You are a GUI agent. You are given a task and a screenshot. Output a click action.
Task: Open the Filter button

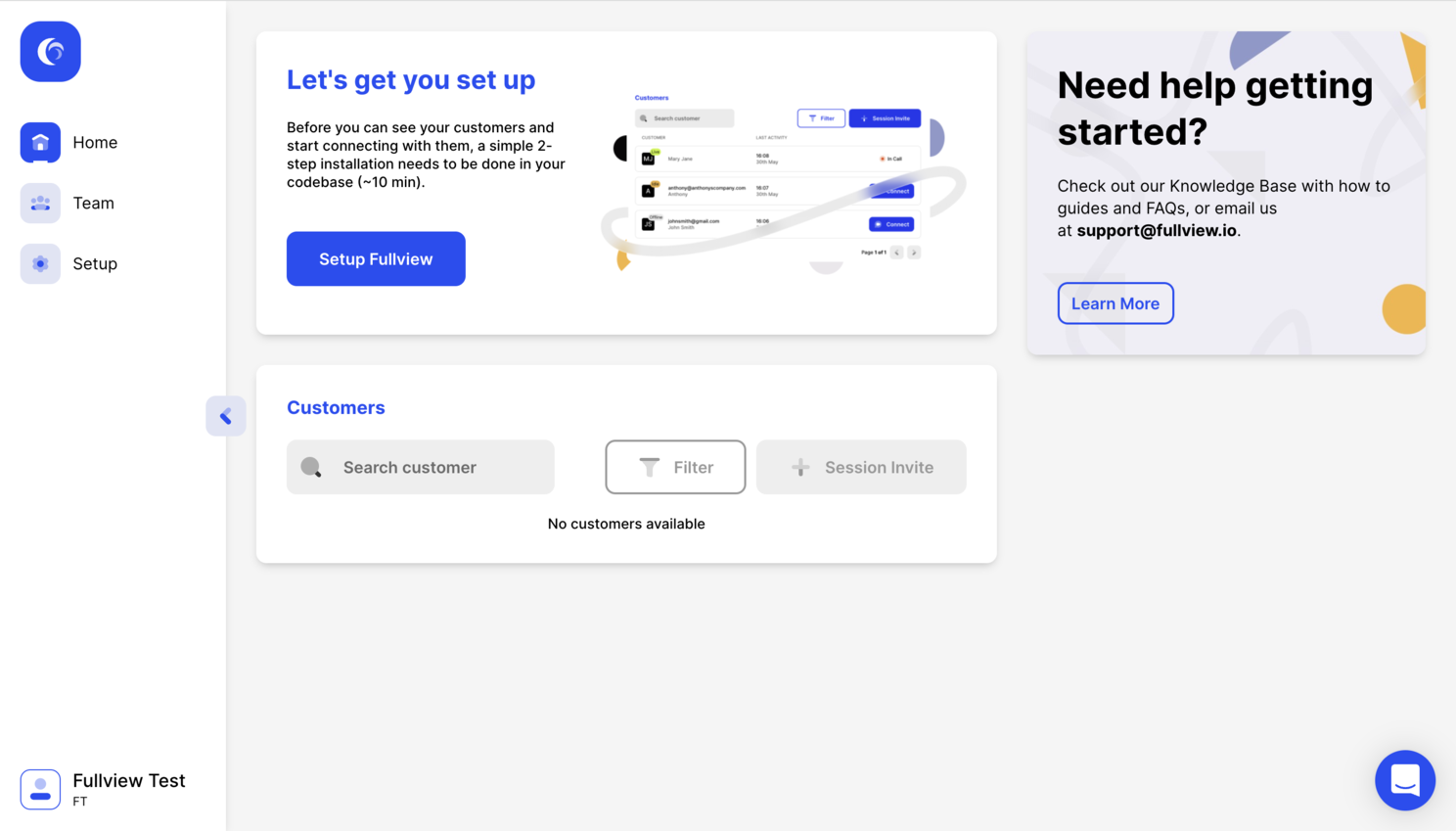(675, 467)
